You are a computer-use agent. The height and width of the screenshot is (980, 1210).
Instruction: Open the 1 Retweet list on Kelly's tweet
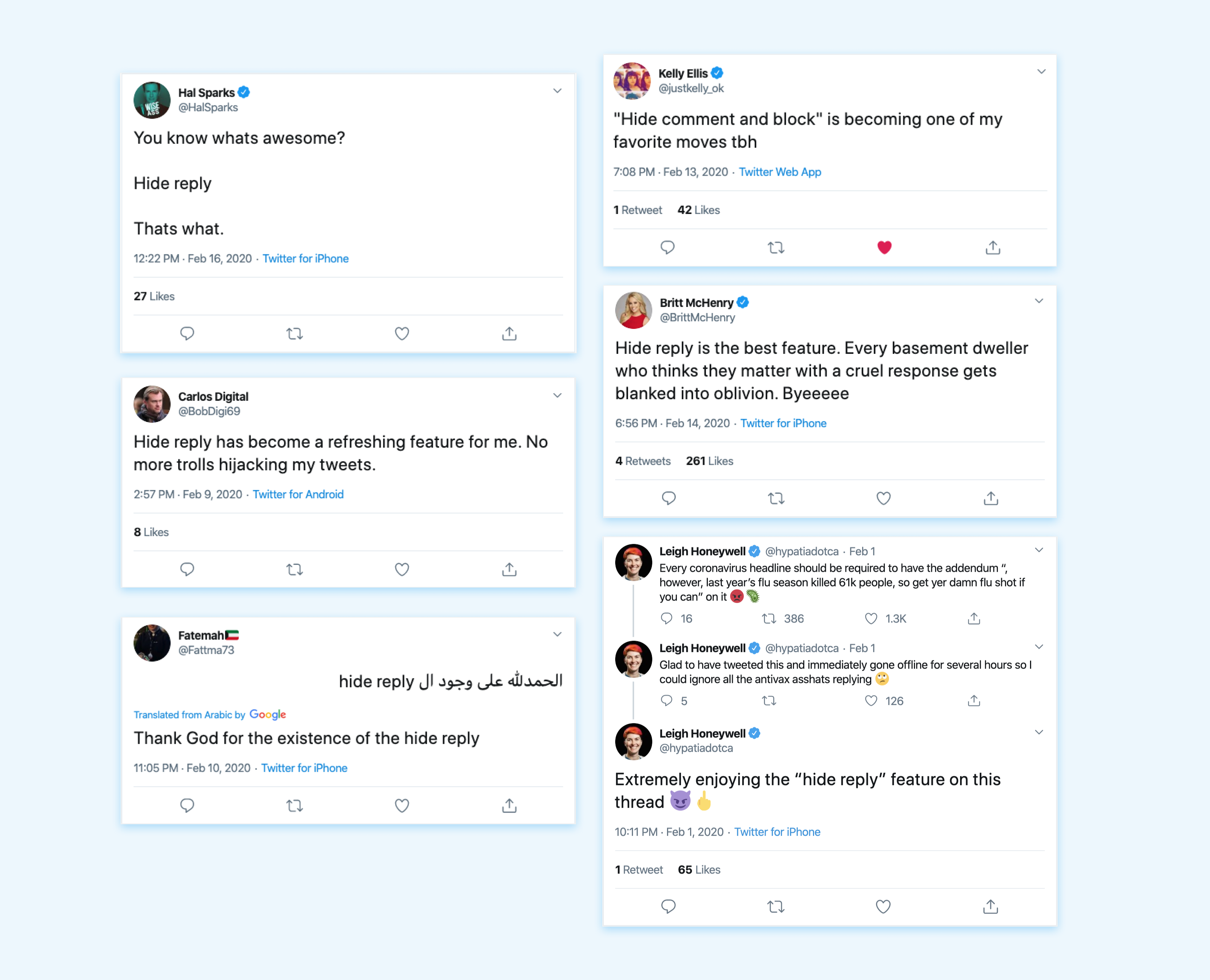point(638,210)
